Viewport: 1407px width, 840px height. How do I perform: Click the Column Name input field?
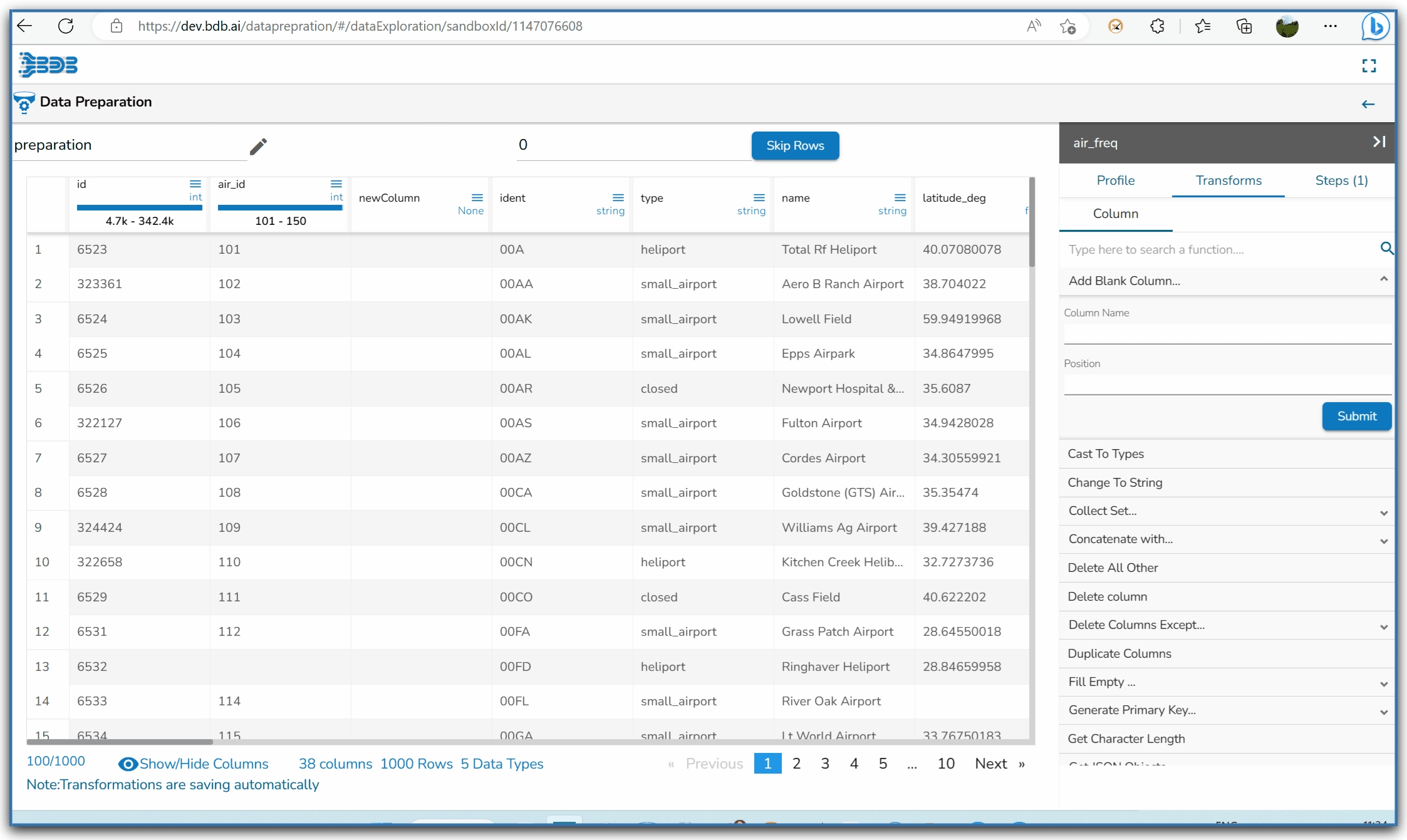1227,334
